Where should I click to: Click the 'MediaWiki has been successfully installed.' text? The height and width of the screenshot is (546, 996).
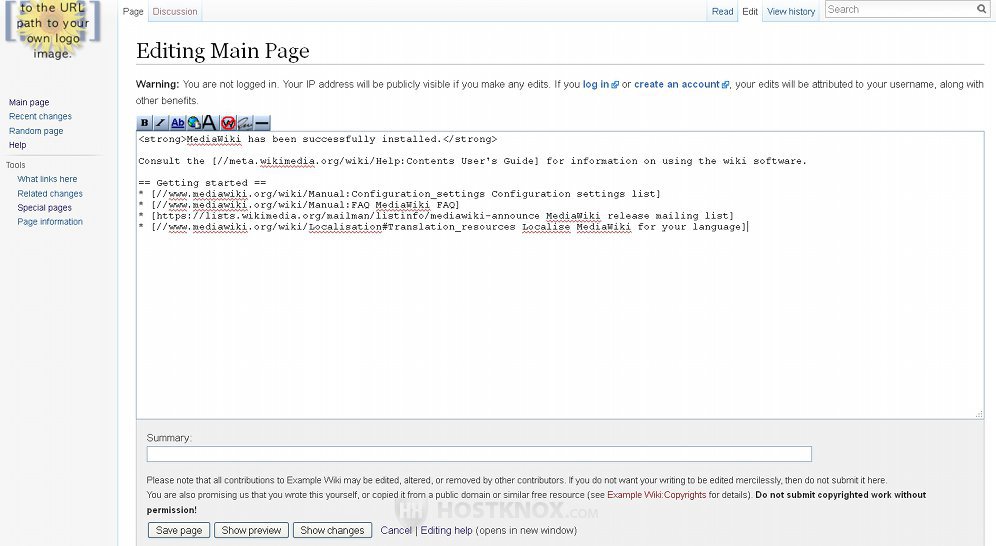point(314,139)
